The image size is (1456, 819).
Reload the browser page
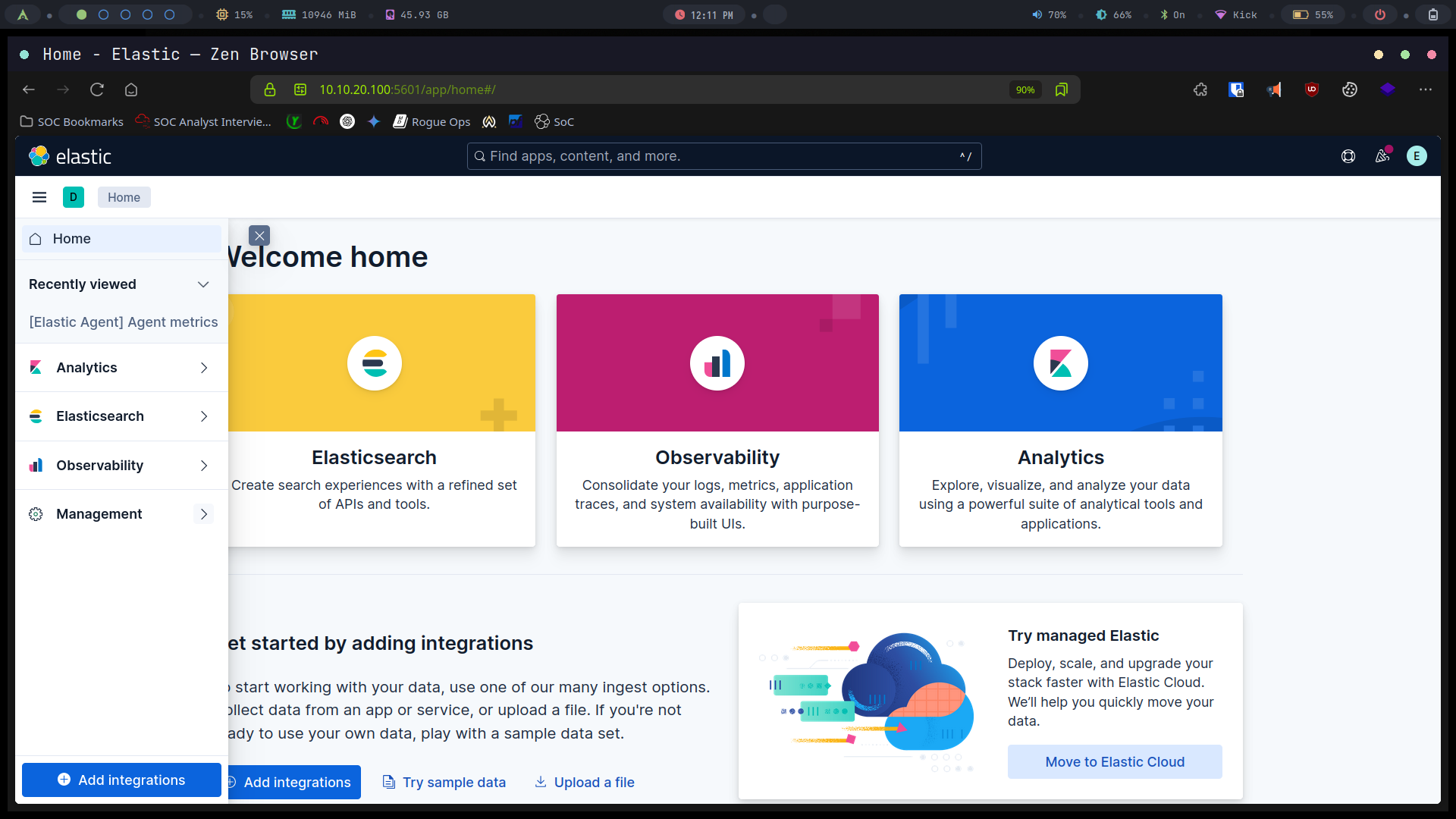(97, 89)
